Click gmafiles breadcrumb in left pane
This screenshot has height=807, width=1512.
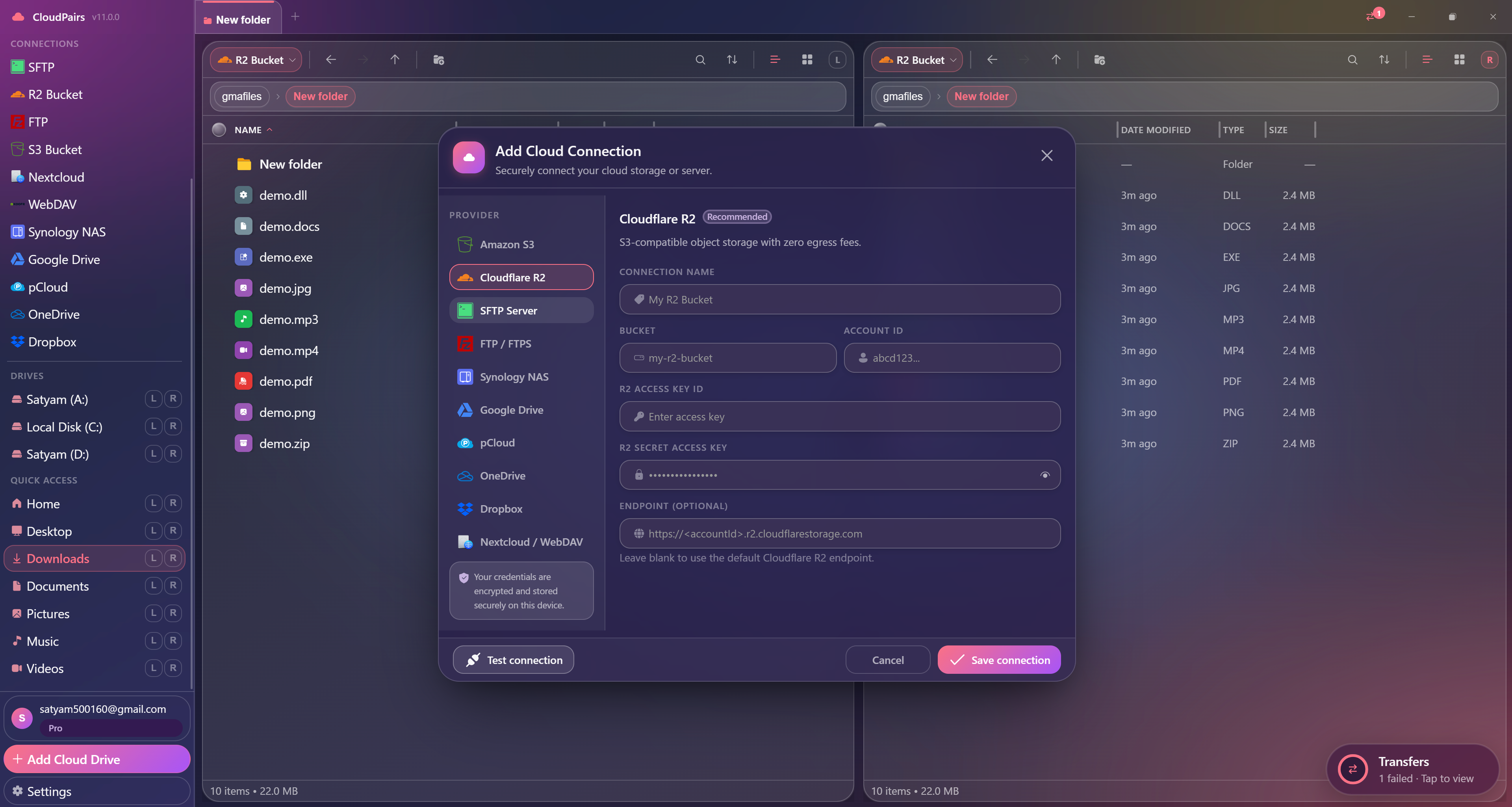click(241, 96)
